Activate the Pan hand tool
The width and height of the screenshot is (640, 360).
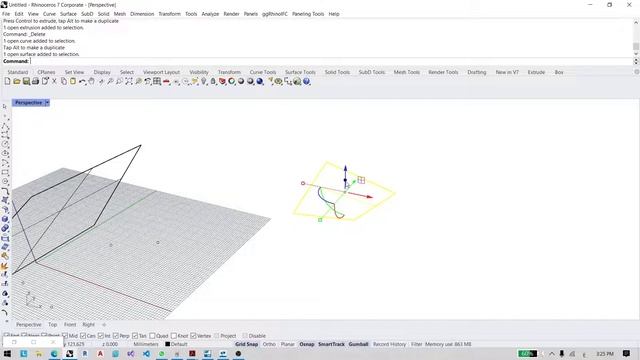(91, 82)
